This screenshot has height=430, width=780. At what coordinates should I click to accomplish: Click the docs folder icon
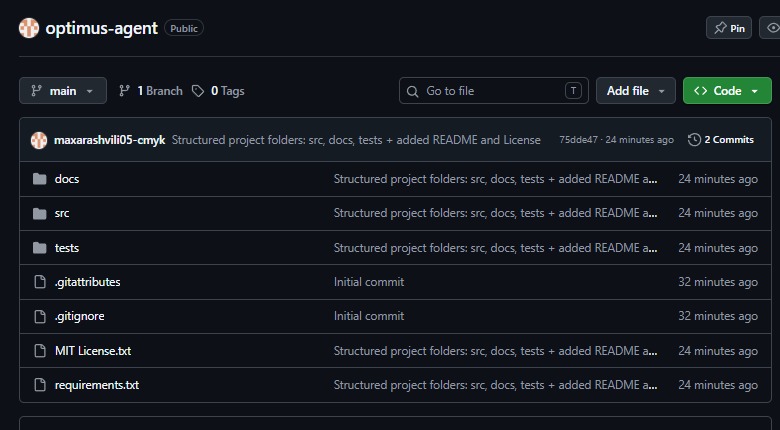(40, 179)
